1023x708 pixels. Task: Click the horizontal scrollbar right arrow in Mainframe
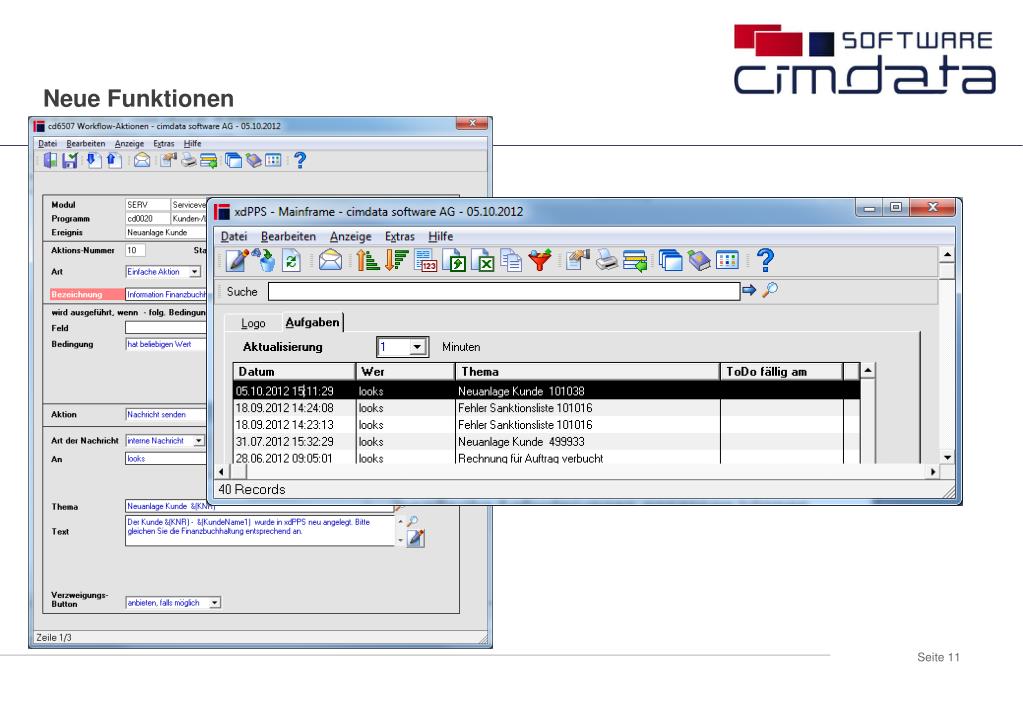(933, 471)
